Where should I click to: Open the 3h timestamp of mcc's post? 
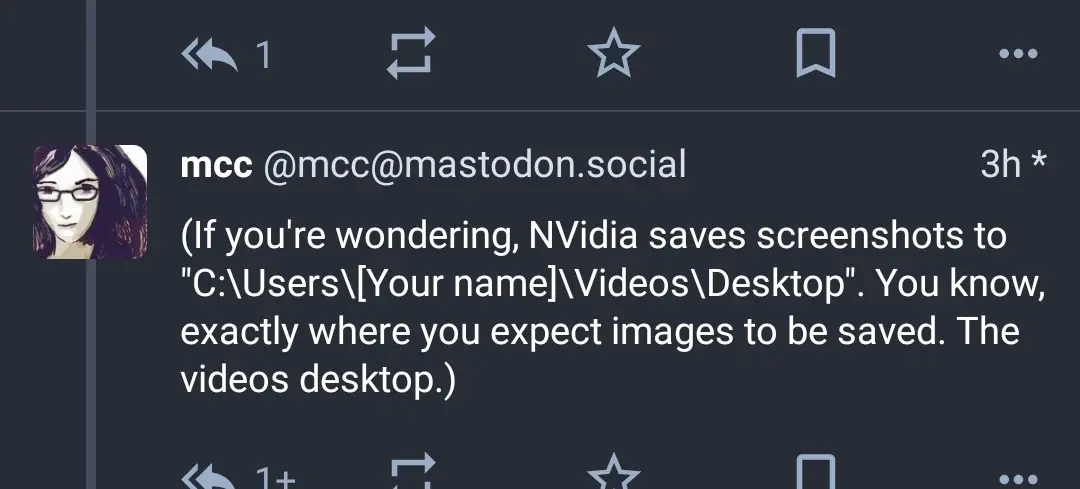(1000, 165)
